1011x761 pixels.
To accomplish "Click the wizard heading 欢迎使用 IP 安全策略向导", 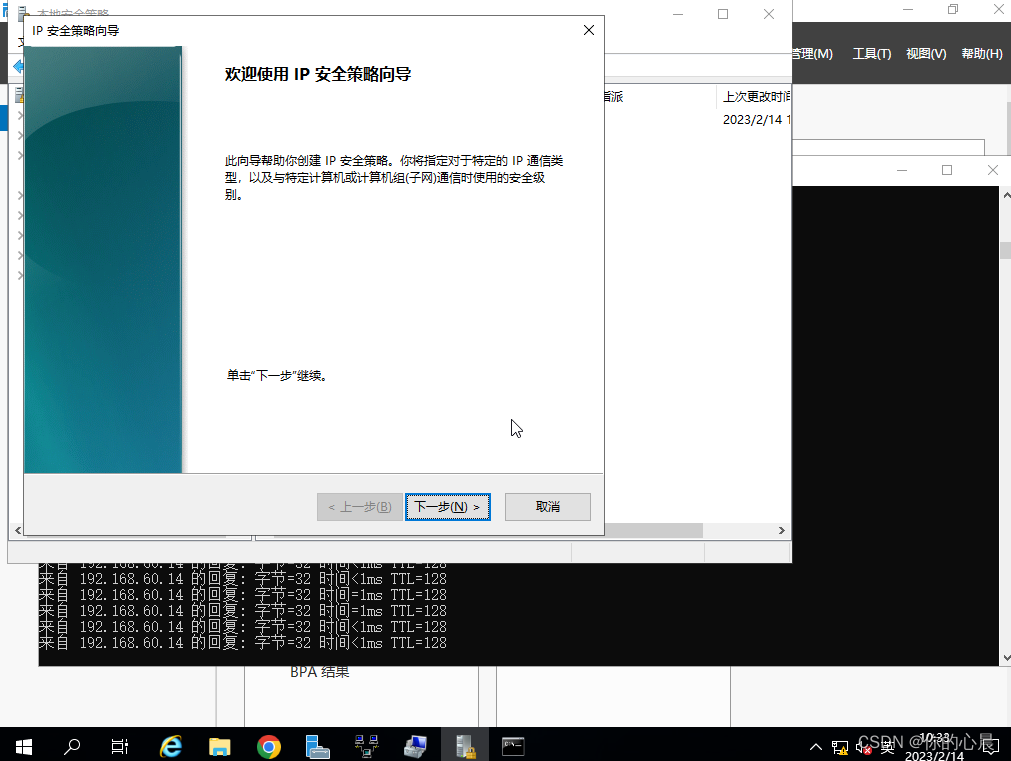I will pyautogui.click(x=318, y=74).
